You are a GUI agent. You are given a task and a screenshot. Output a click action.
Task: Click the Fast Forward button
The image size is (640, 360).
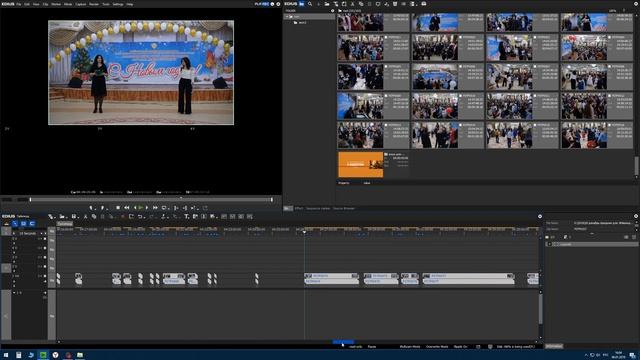pyautogui.click(x=155, y=208)
